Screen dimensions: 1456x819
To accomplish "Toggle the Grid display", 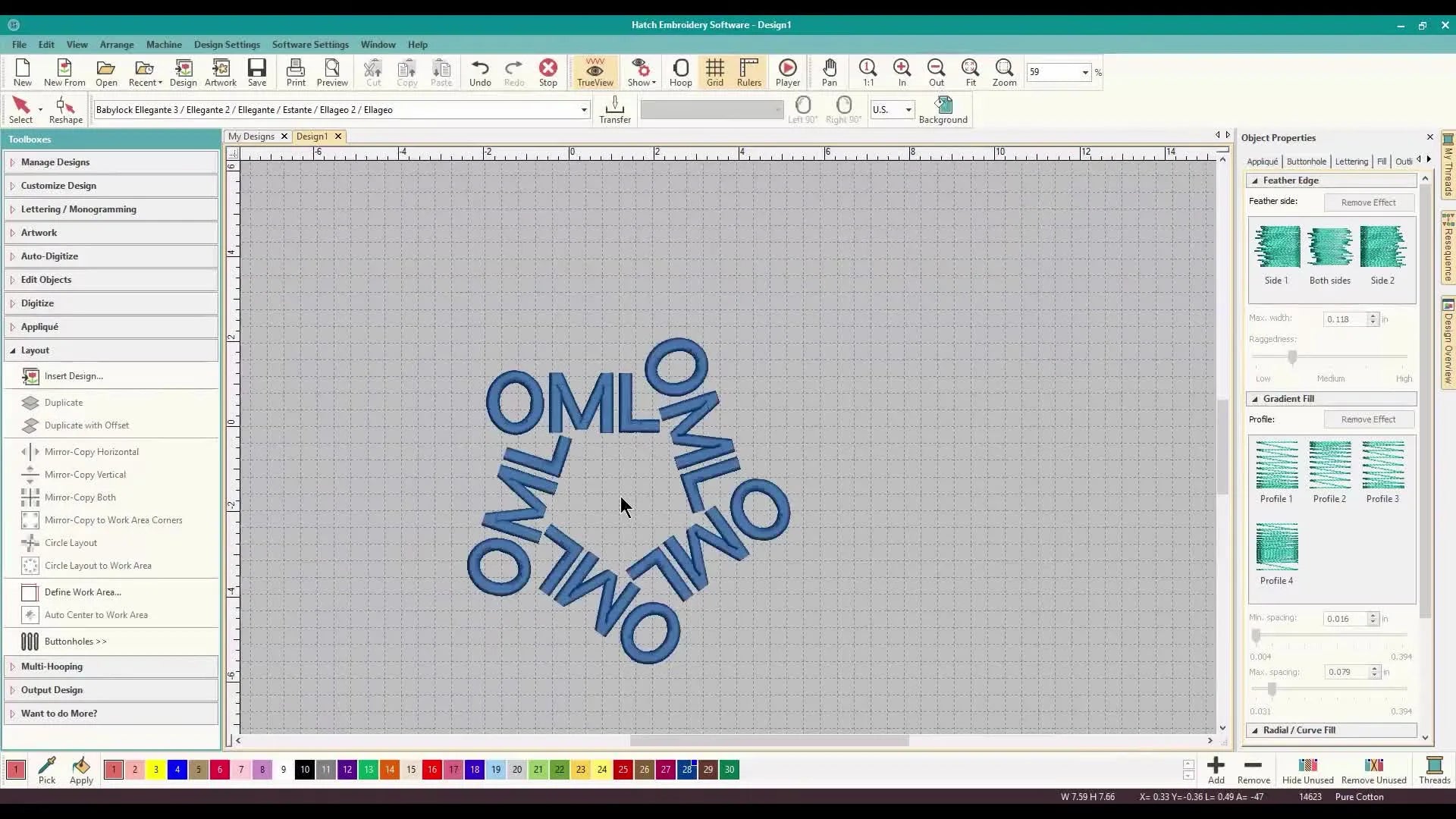I will [x=714, y=73].
